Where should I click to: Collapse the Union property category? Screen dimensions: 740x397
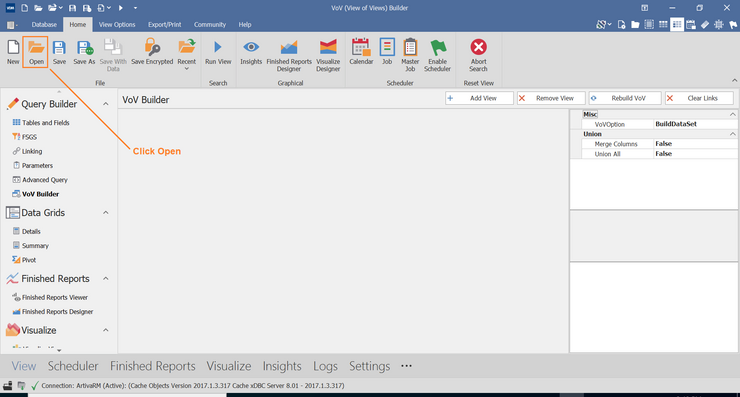(732, 134)
